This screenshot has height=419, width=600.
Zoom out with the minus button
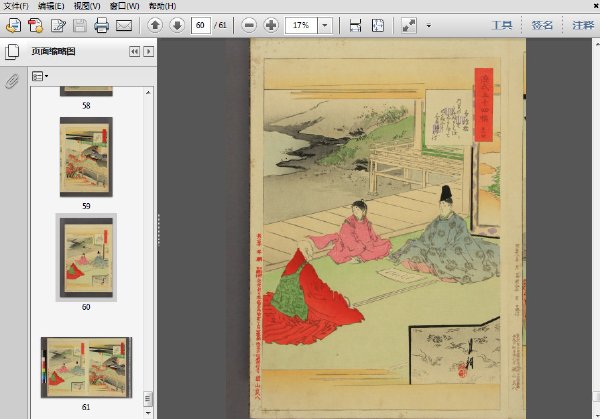tap(249, 25)
